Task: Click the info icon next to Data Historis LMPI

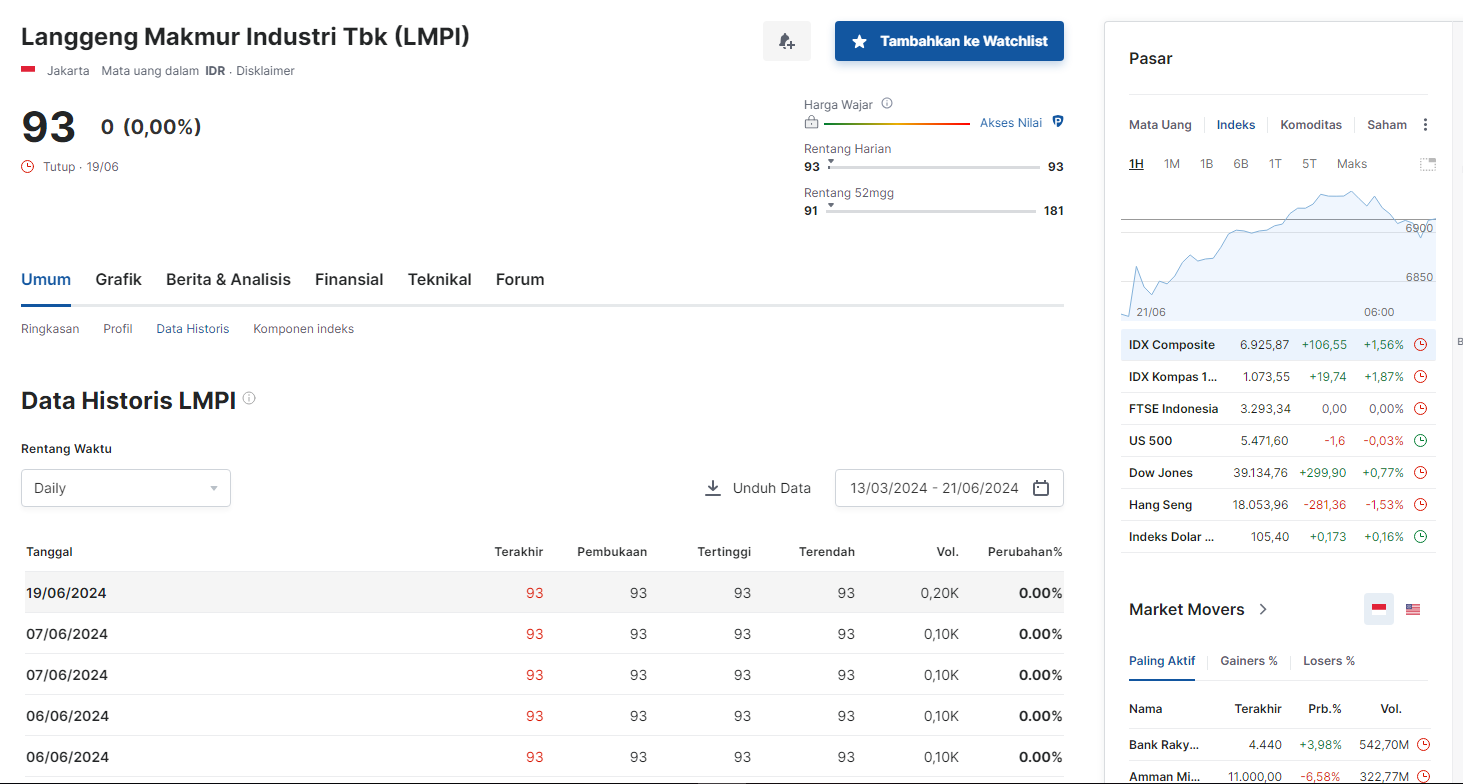Action: pyautogui.click(x=249, y=398)
